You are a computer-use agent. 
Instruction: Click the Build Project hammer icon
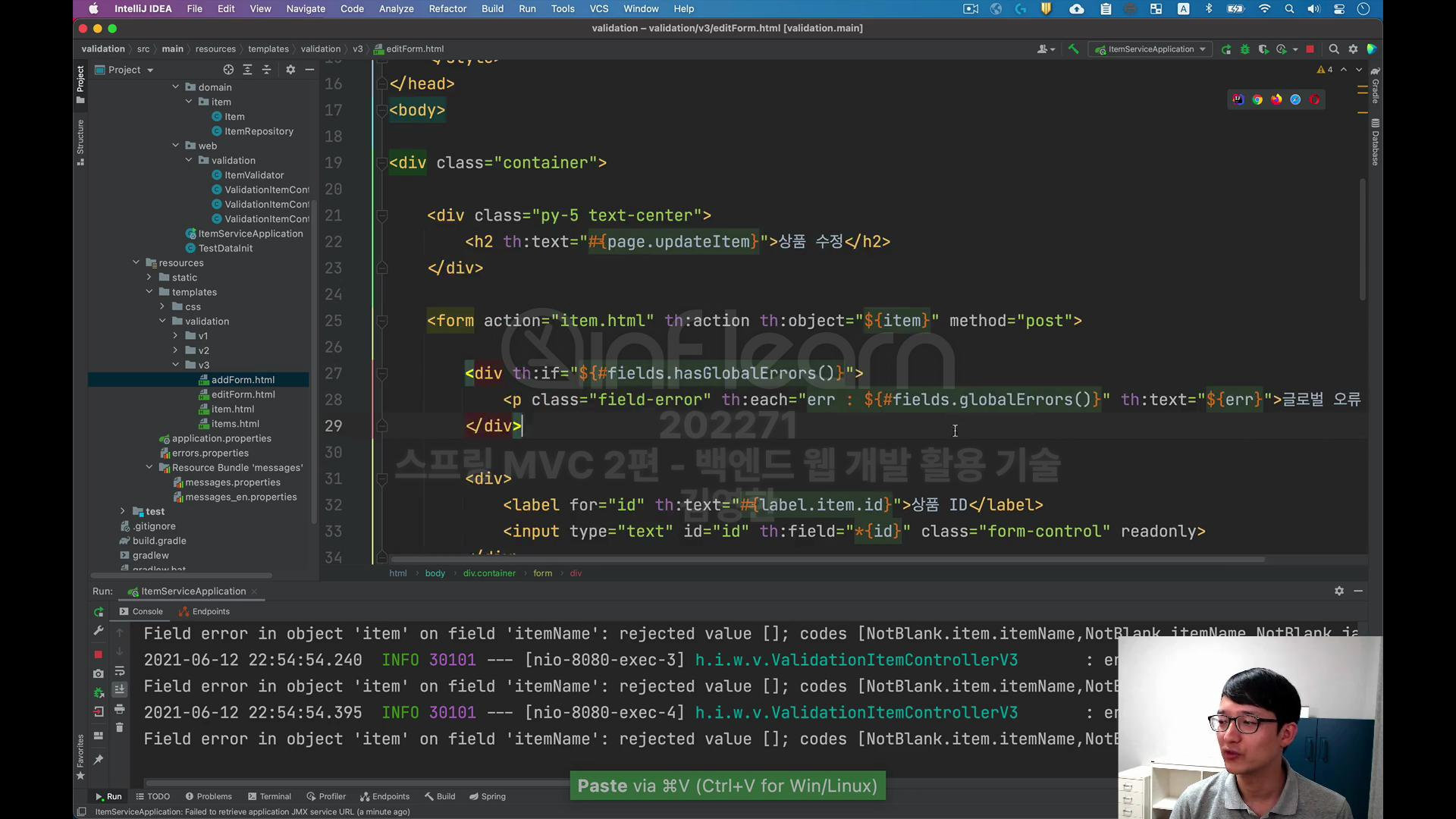pyautogui.click(x=1073, y=49)
